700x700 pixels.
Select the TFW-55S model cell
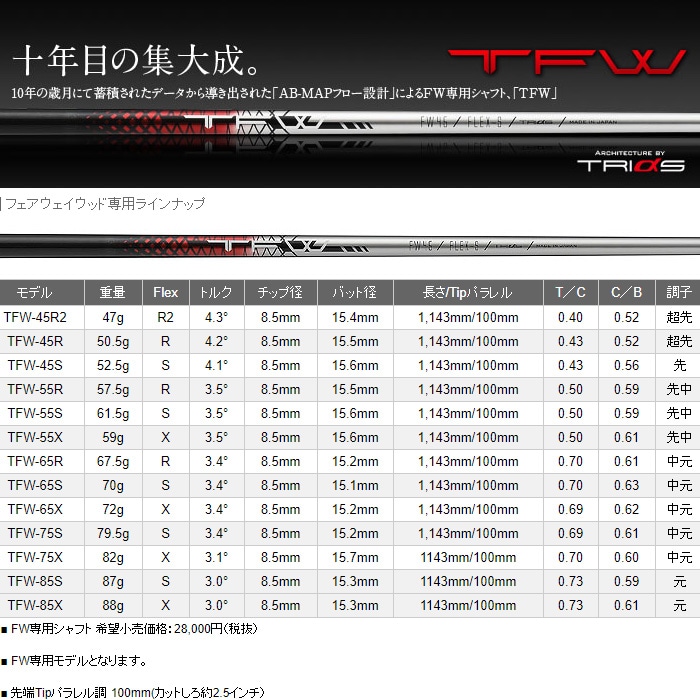coord(35,414)
